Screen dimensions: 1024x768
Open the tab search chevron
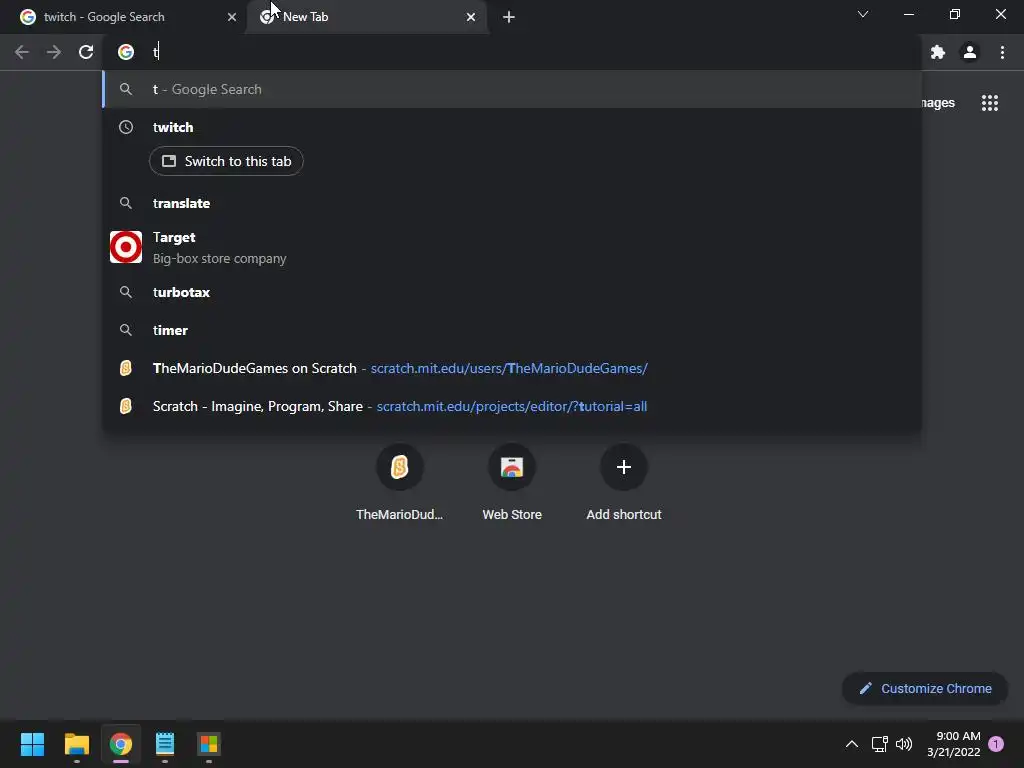click(863, 14)
